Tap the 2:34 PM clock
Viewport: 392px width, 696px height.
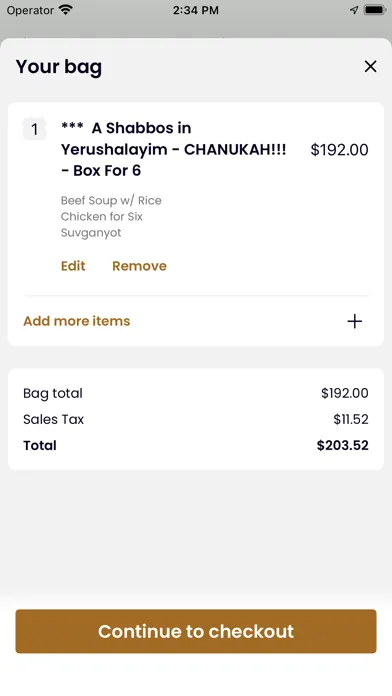[196, 10]
